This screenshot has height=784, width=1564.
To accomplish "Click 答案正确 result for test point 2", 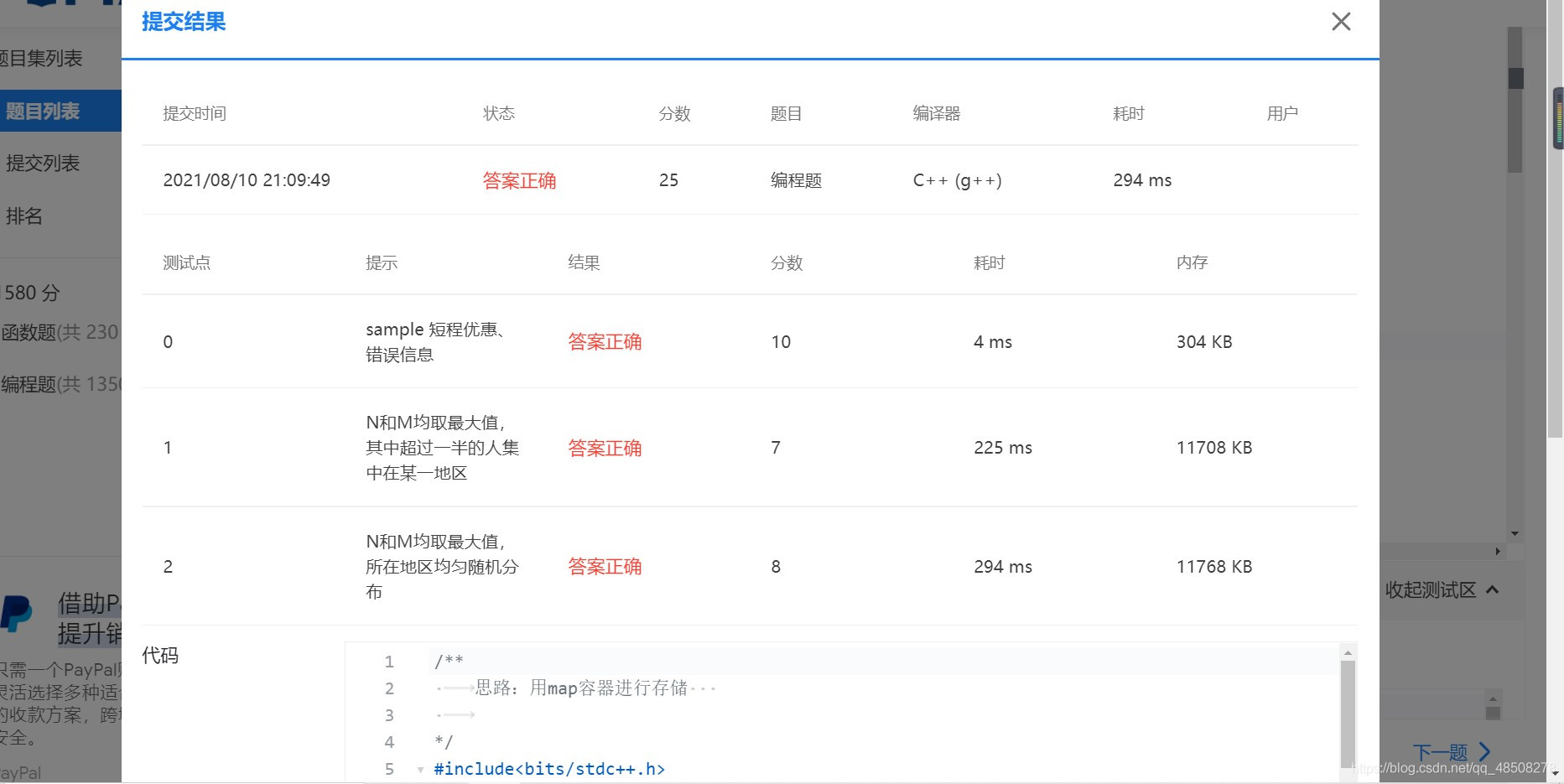I will tap(605, 567).
